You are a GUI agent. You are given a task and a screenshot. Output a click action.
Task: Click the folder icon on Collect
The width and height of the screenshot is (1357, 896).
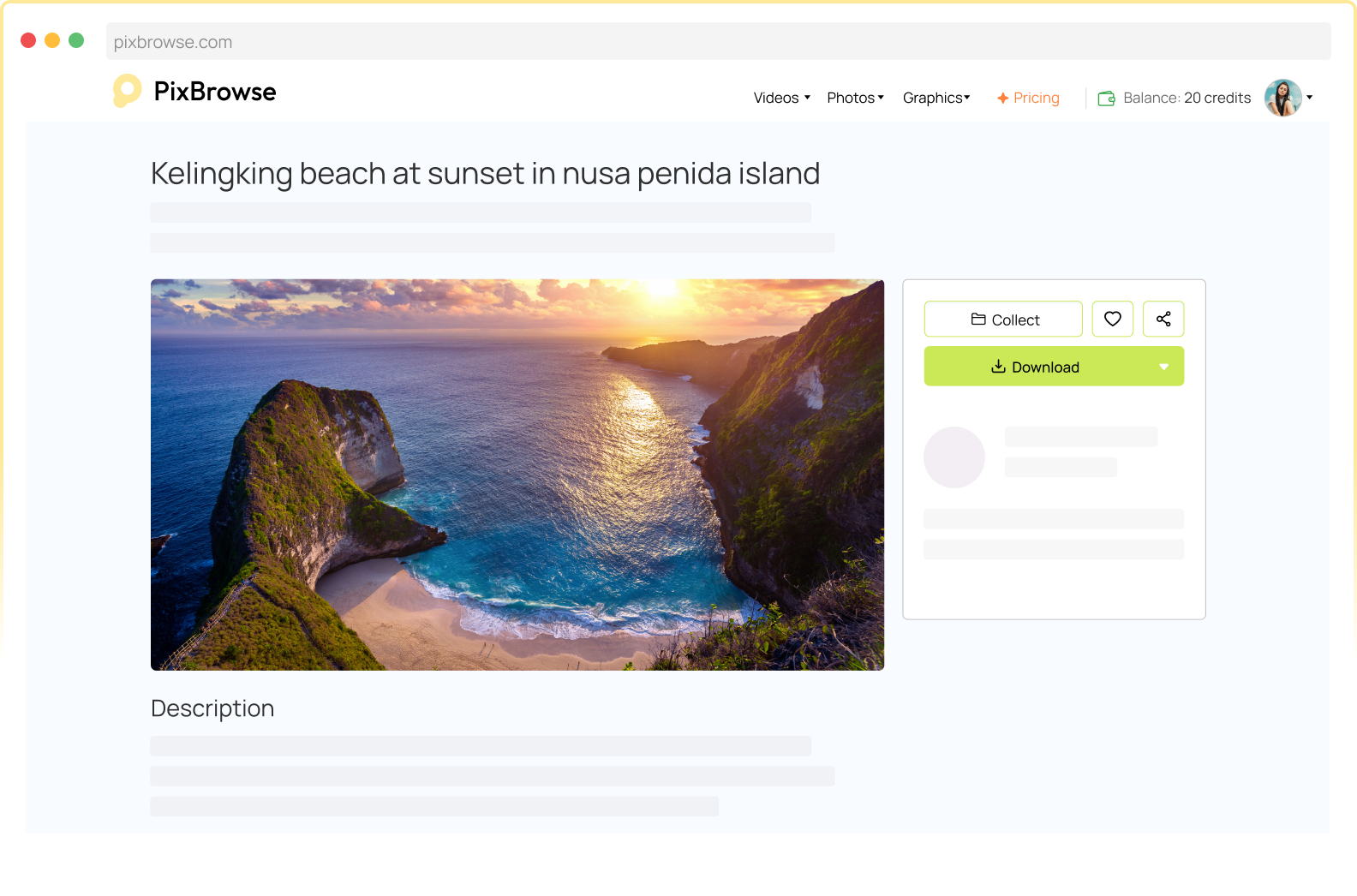978,320
